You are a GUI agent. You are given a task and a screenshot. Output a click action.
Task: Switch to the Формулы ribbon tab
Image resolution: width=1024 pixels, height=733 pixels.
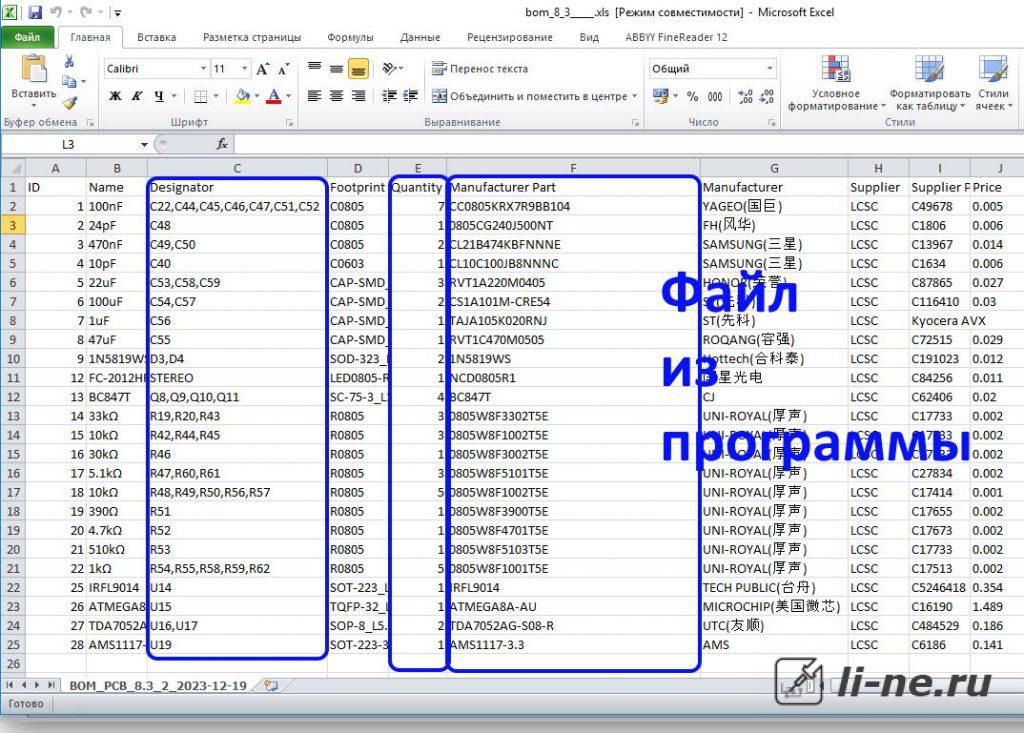(x=350, y=37)
